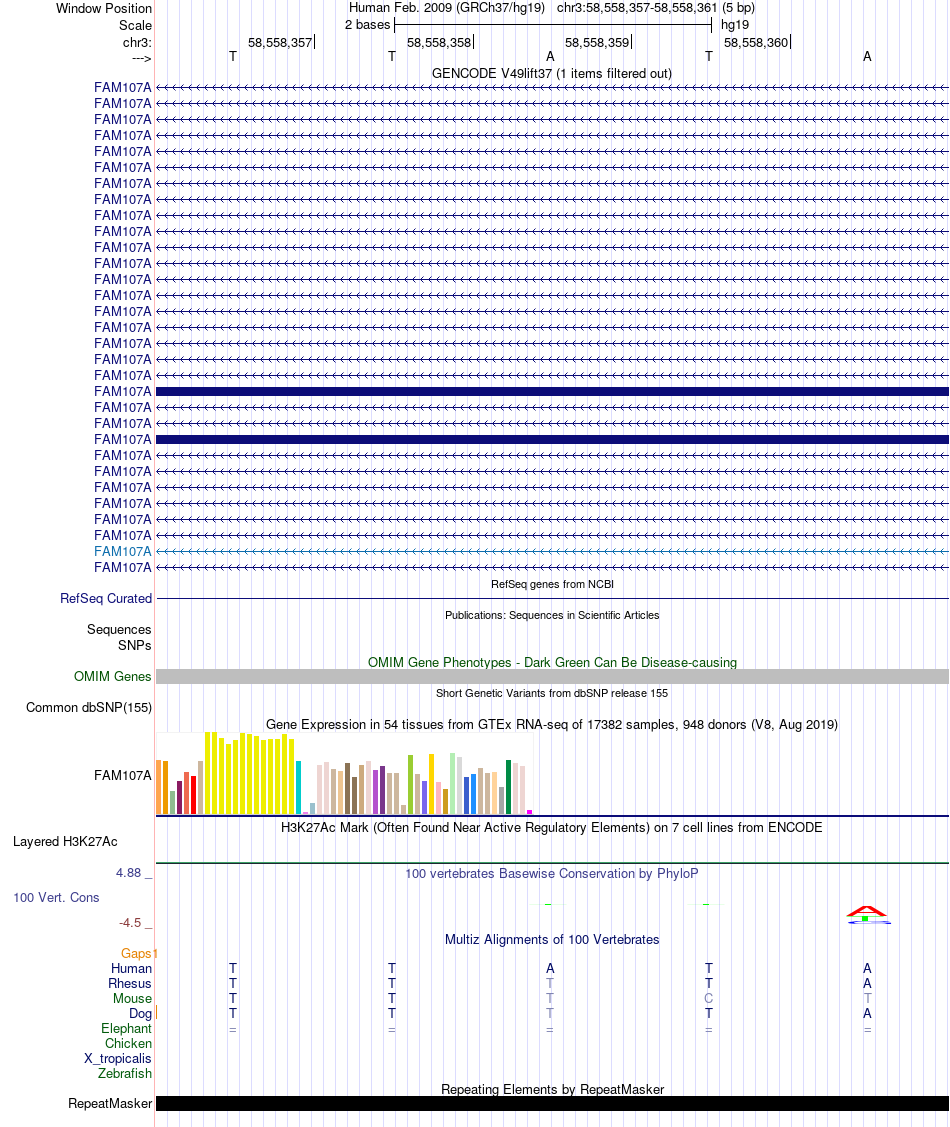
Task: Click the FAM107A label beside the GTEx bar chart
Action: (x=123, y=775)
